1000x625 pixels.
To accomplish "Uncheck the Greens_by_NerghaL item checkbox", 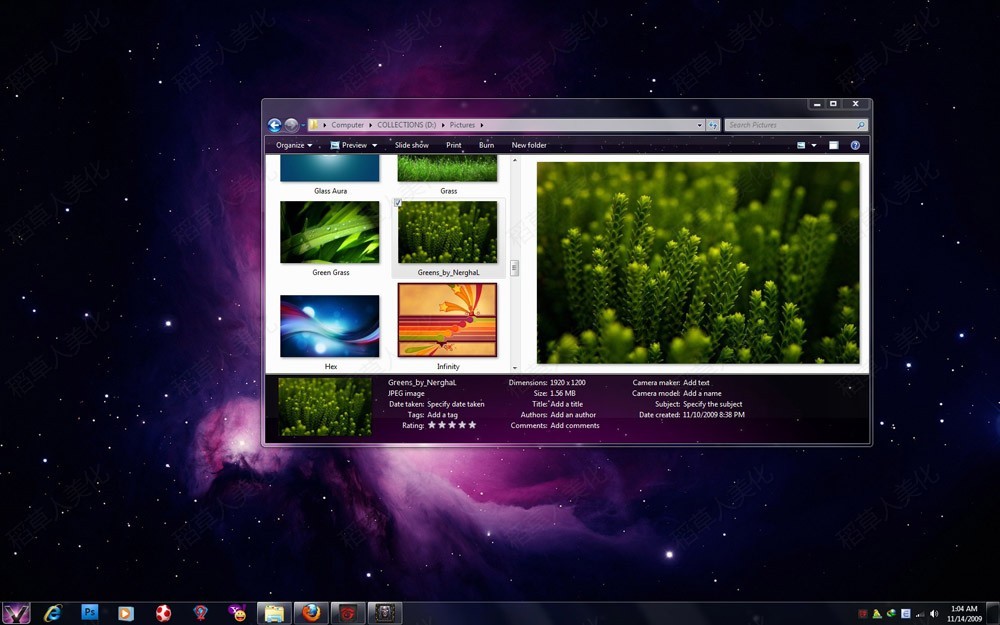I will (x=397, y=203).
